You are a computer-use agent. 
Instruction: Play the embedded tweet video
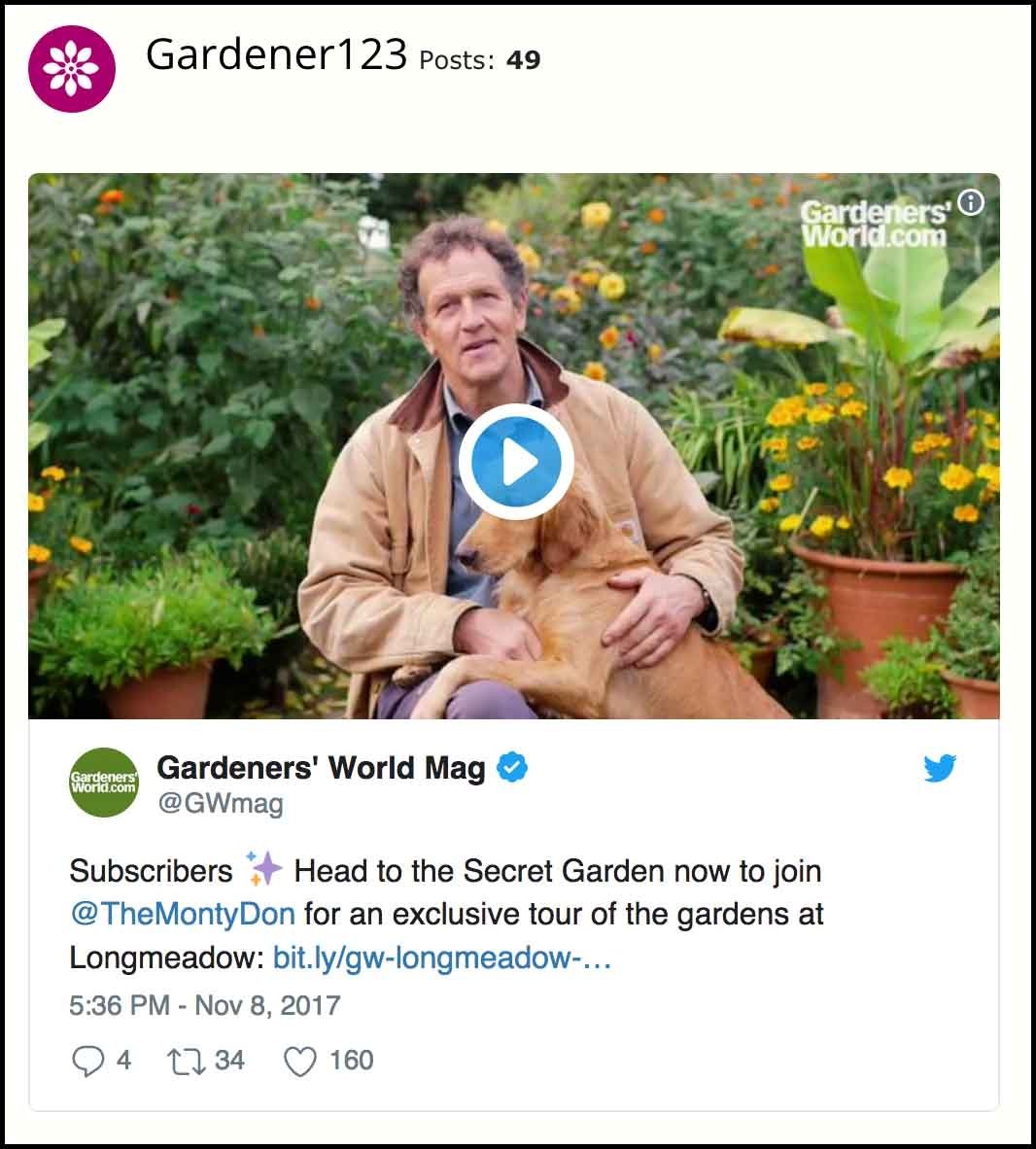pyautogui.click(x=516, y=462)
